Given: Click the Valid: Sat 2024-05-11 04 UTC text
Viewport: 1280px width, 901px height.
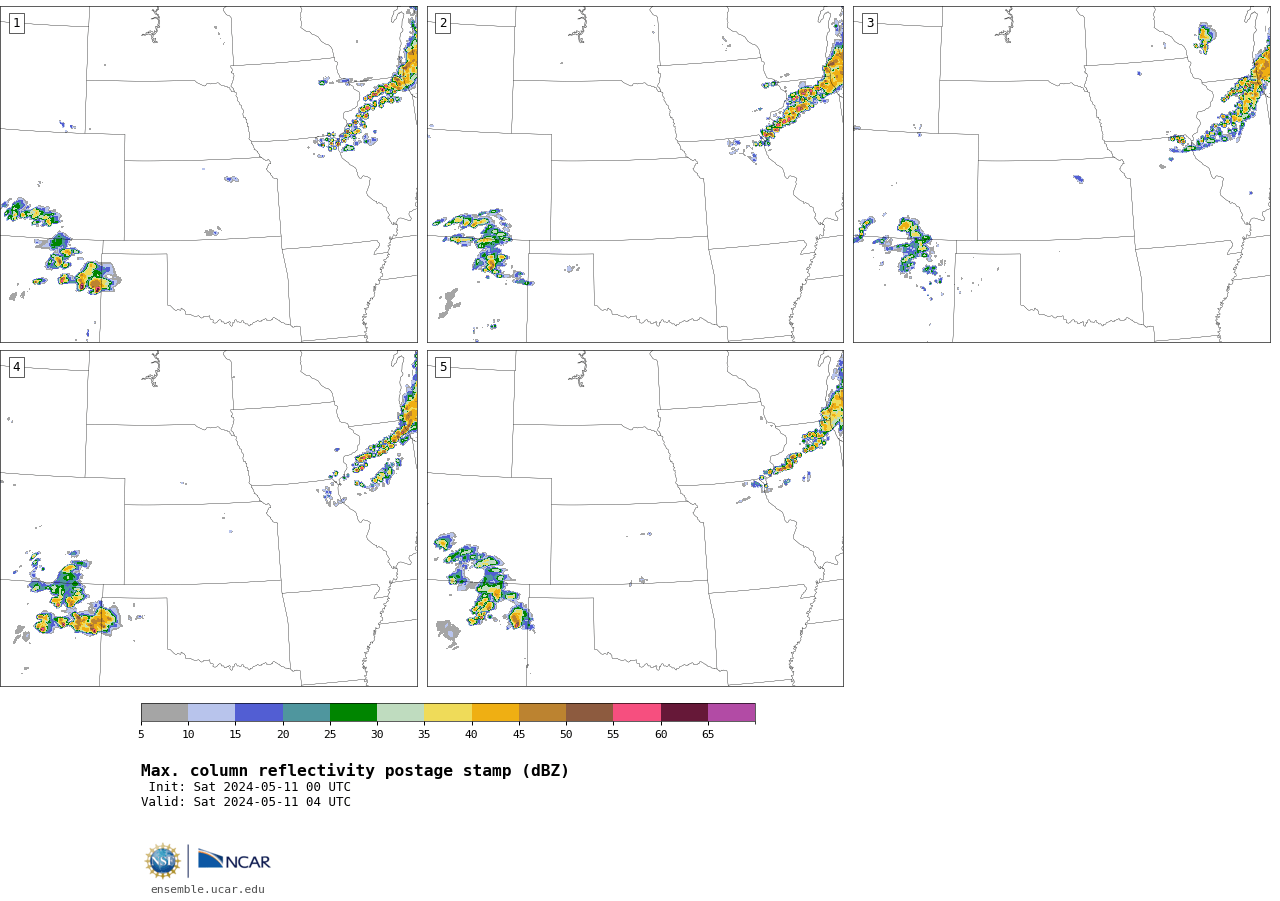Looking at the screenshot, I should click(246, 802).
